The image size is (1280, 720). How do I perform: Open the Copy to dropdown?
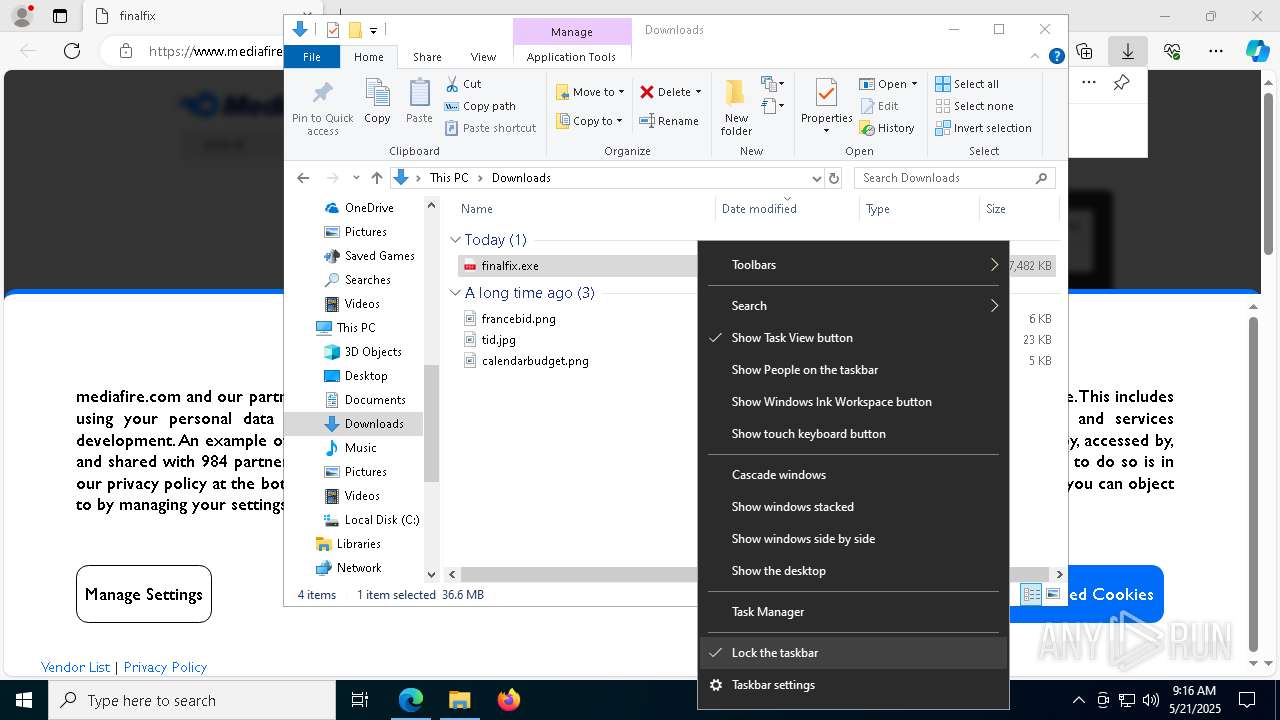[x=589, y=121]
